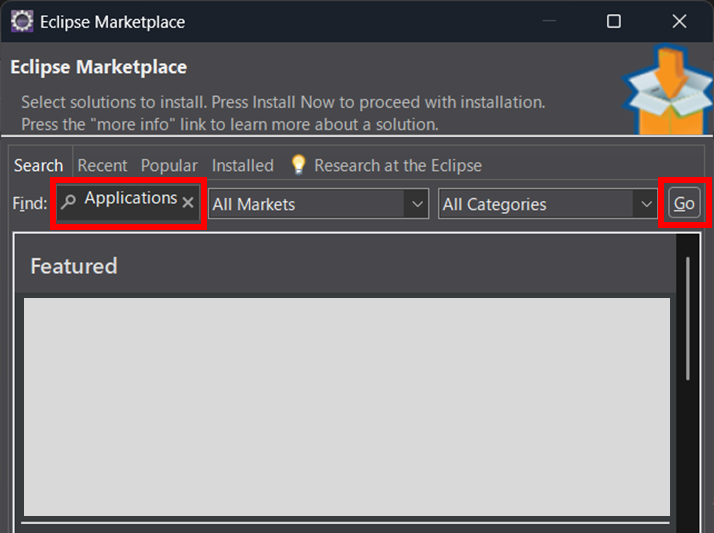Click the arrow on the All Markets combo
This screenshot has width=714, height=533.
(416, 204)
